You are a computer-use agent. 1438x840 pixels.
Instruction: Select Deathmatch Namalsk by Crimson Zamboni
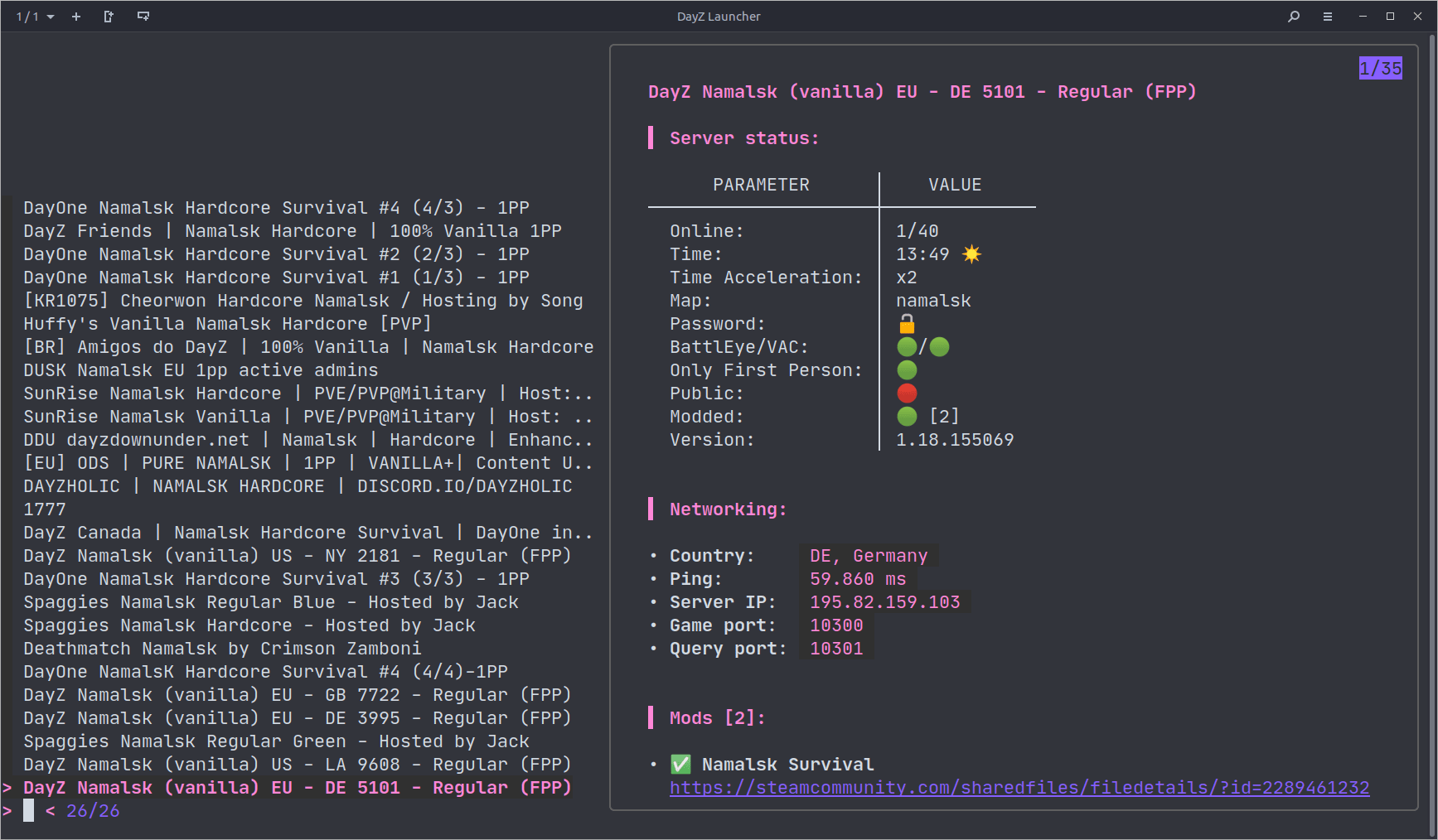click(x=222, y=649)
